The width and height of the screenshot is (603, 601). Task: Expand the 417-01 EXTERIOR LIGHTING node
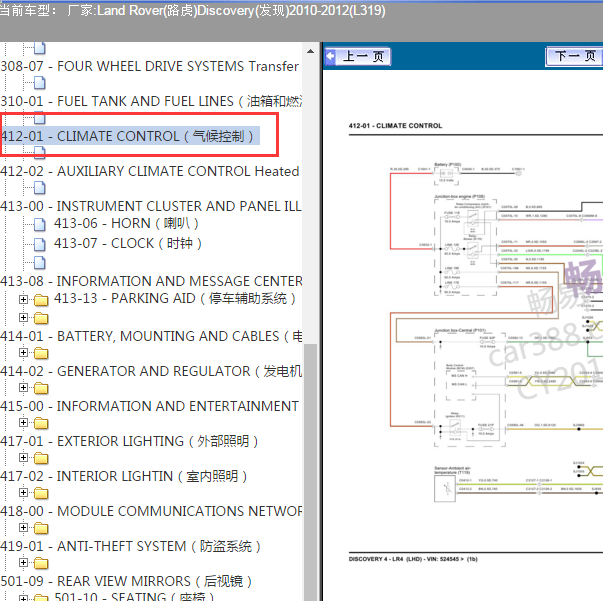(x=23, y=423)
